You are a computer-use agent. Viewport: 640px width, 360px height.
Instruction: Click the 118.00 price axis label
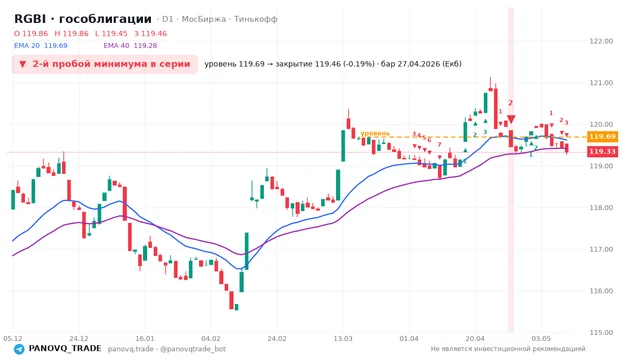(601, 208)
